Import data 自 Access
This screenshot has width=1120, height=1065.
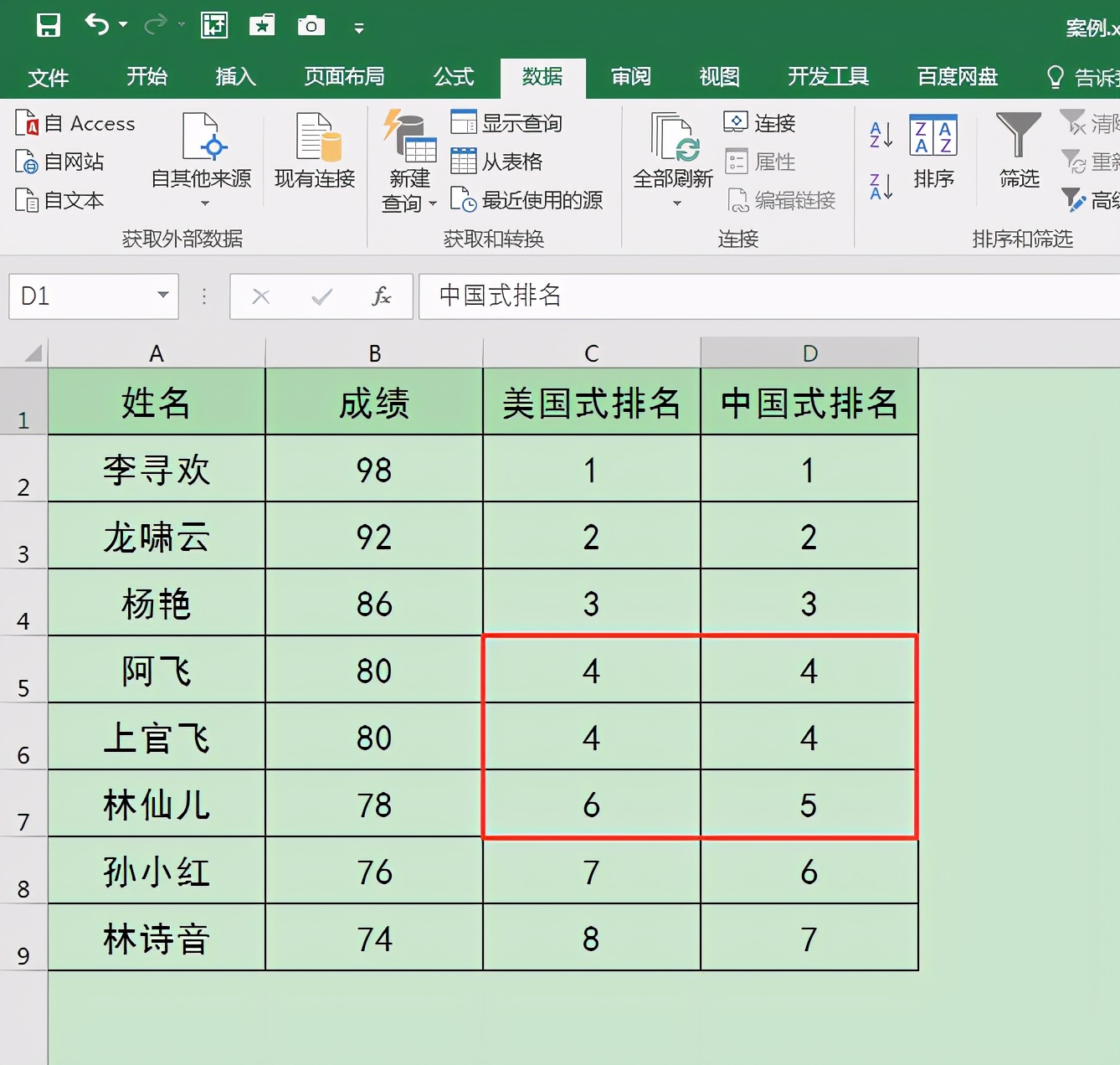pyautogui.click(x=75, y=123)
